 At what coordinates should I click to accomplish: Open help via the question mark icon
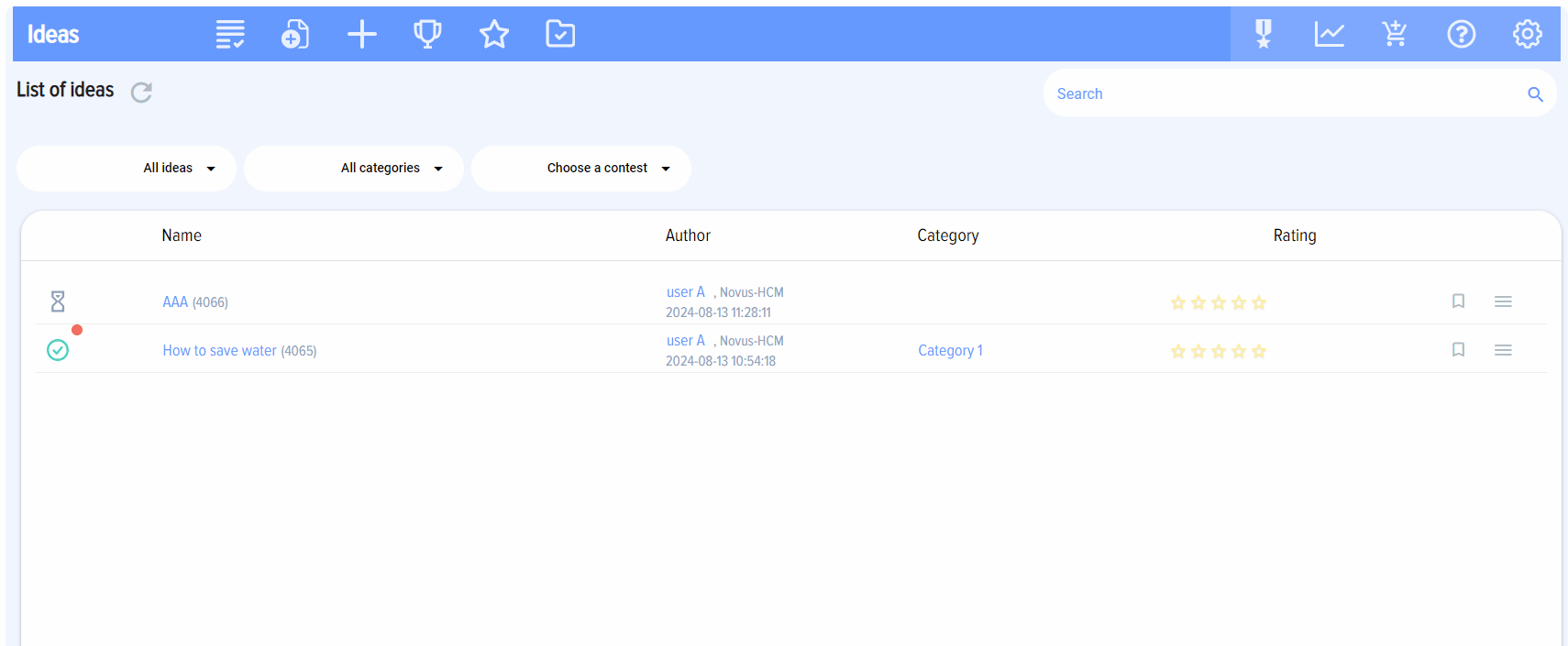click(x=1461, y=35)
